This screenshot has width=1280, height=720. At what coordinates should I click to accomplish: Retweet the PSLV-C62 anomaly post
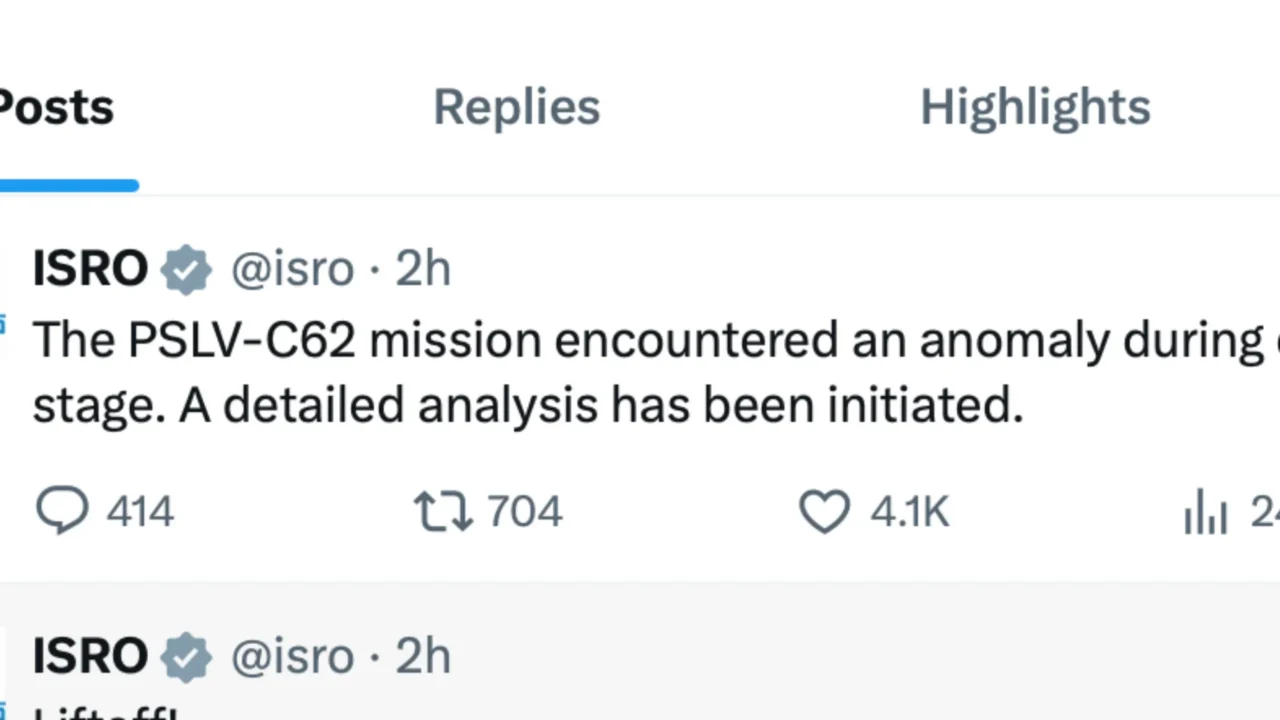[x=441, y=511]
